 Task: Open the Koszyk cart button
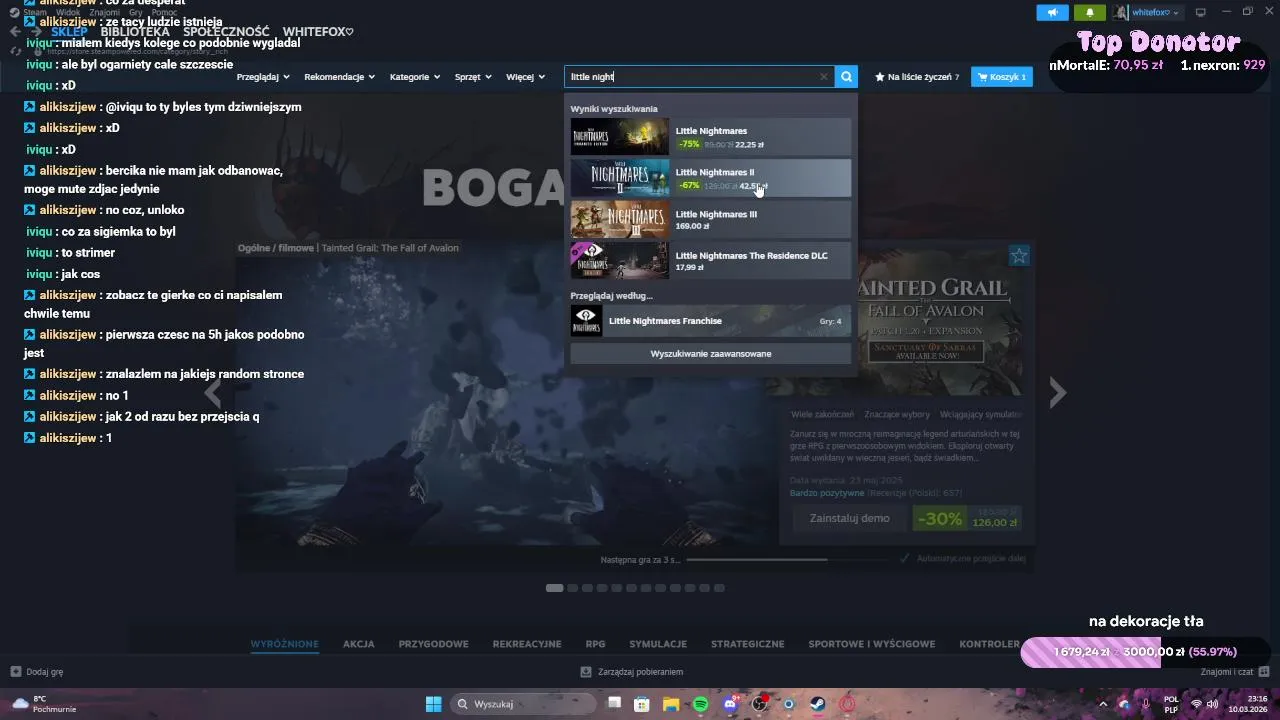1002,76
